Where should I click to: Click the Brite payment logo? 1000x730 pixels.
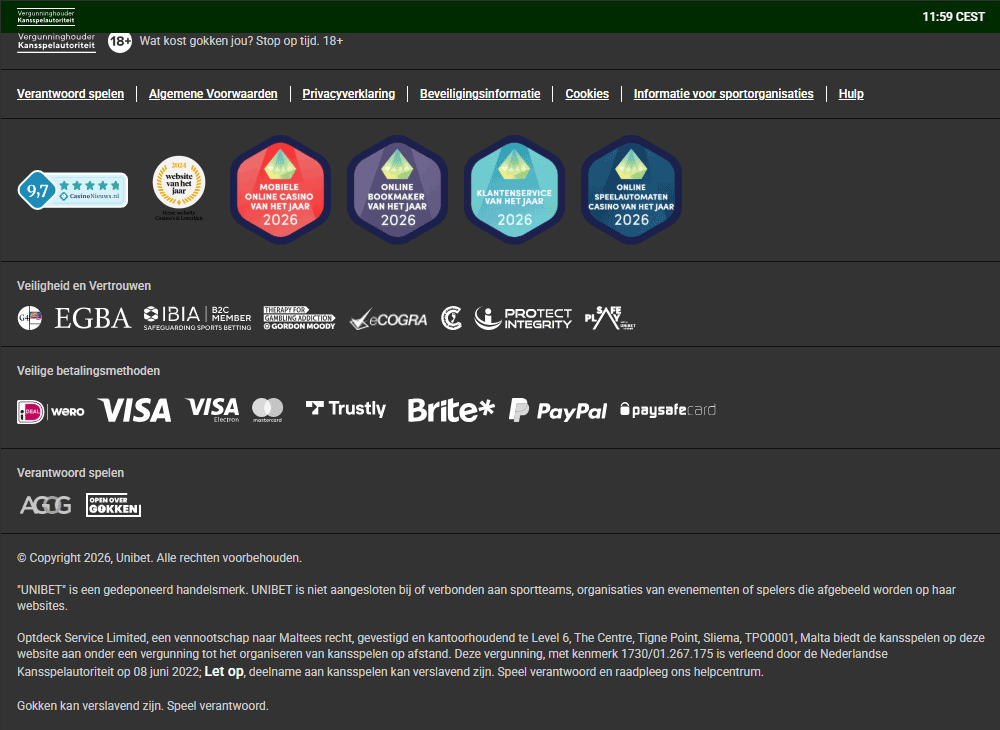[x=451, y=410]
